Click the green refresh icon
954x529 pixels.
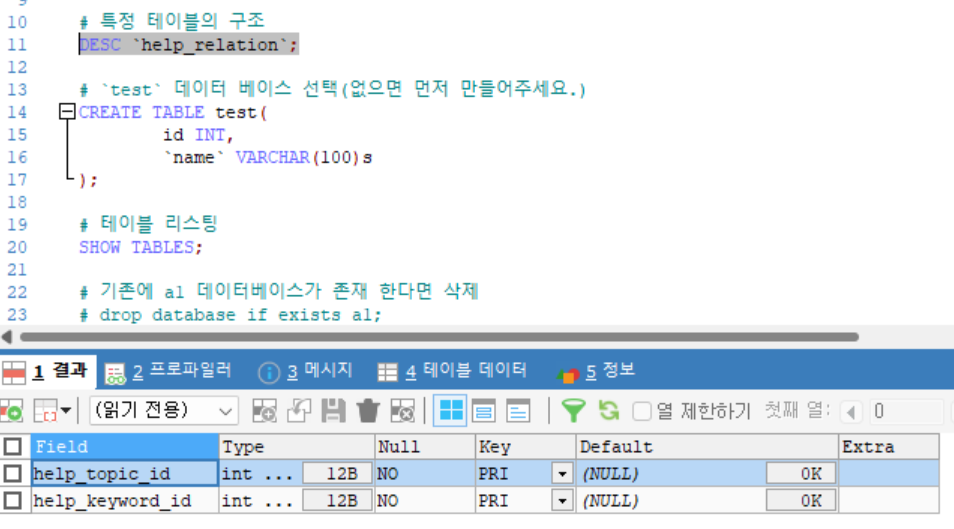tap(608, 411)
